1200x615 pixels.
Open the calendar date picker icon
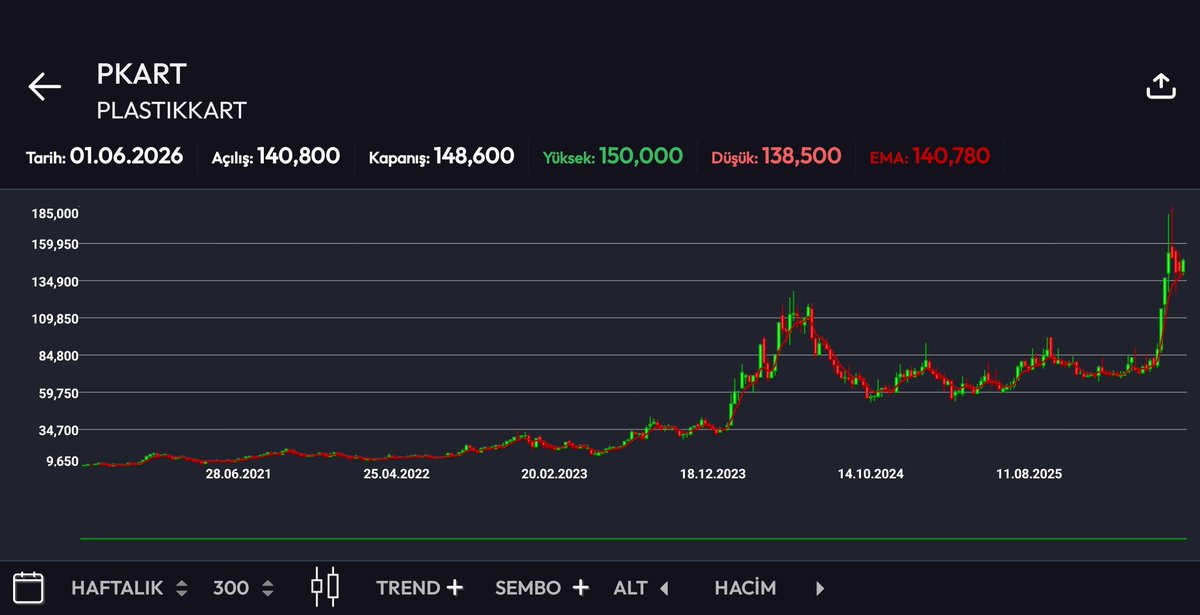[x=28, y=587]
